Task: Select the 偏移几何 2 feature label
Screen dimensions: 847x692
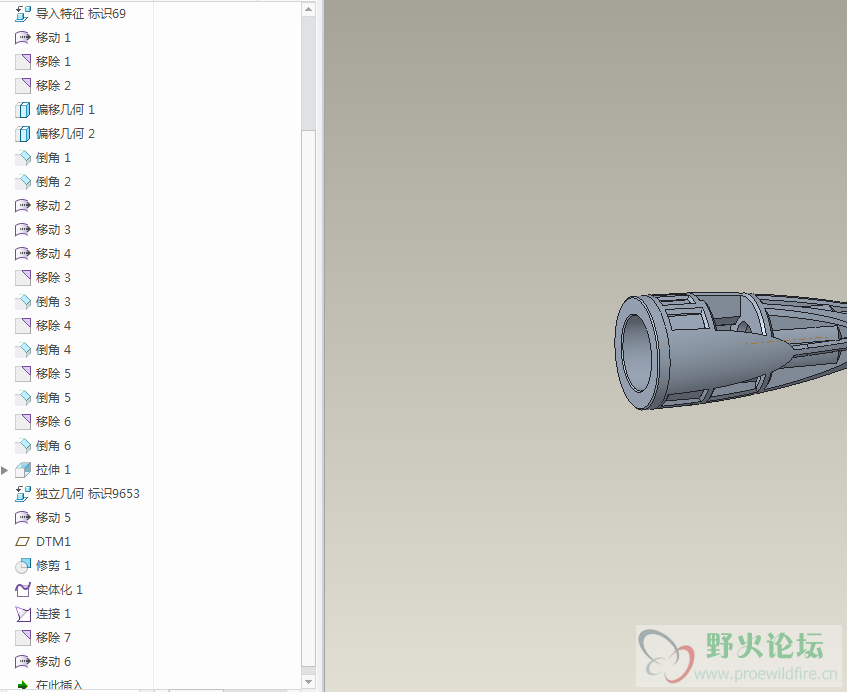Action: [x=65, y=133]
